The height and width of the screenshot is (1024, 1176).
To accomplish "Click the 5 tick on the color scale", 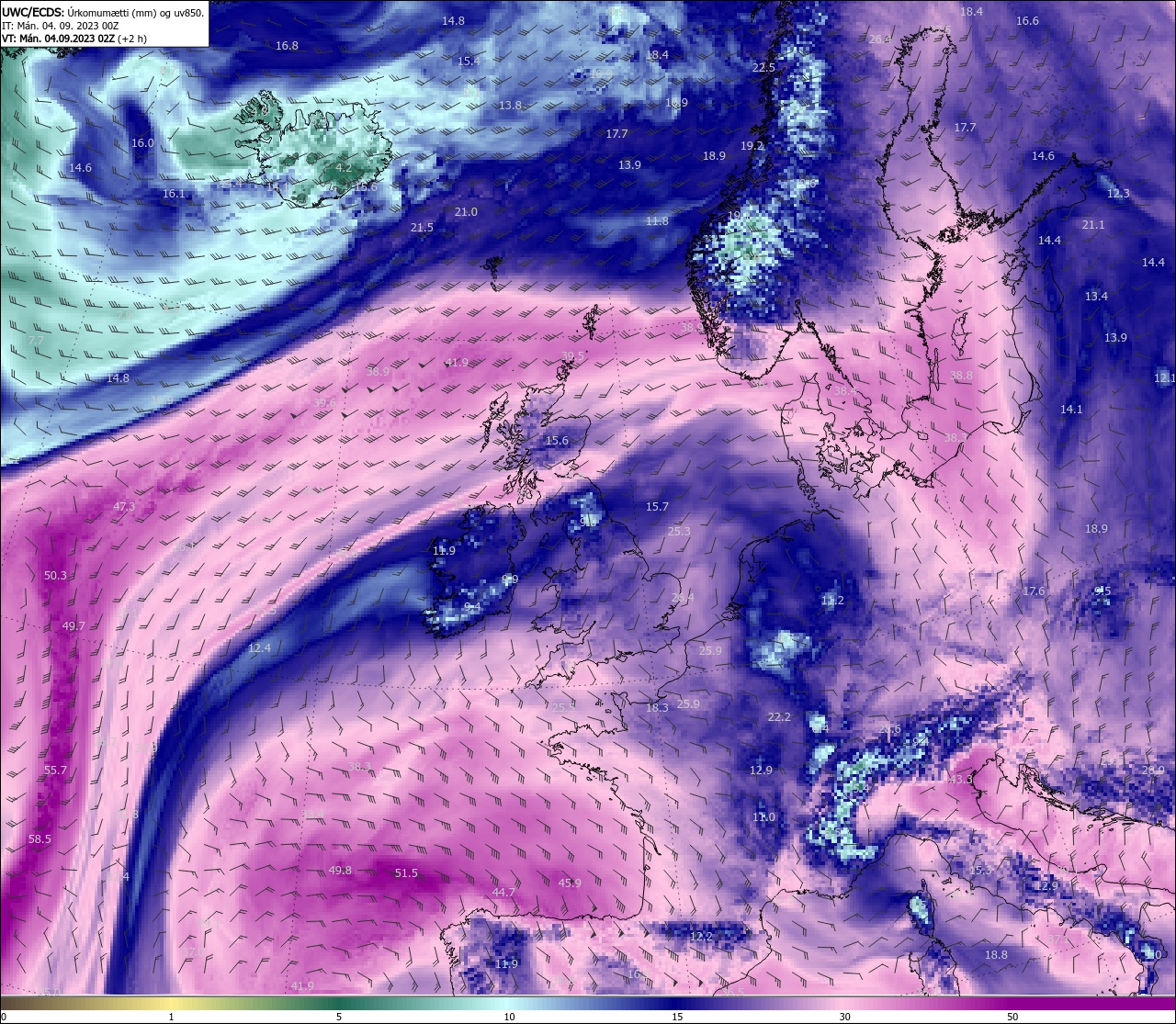I will pos(339,1017).
